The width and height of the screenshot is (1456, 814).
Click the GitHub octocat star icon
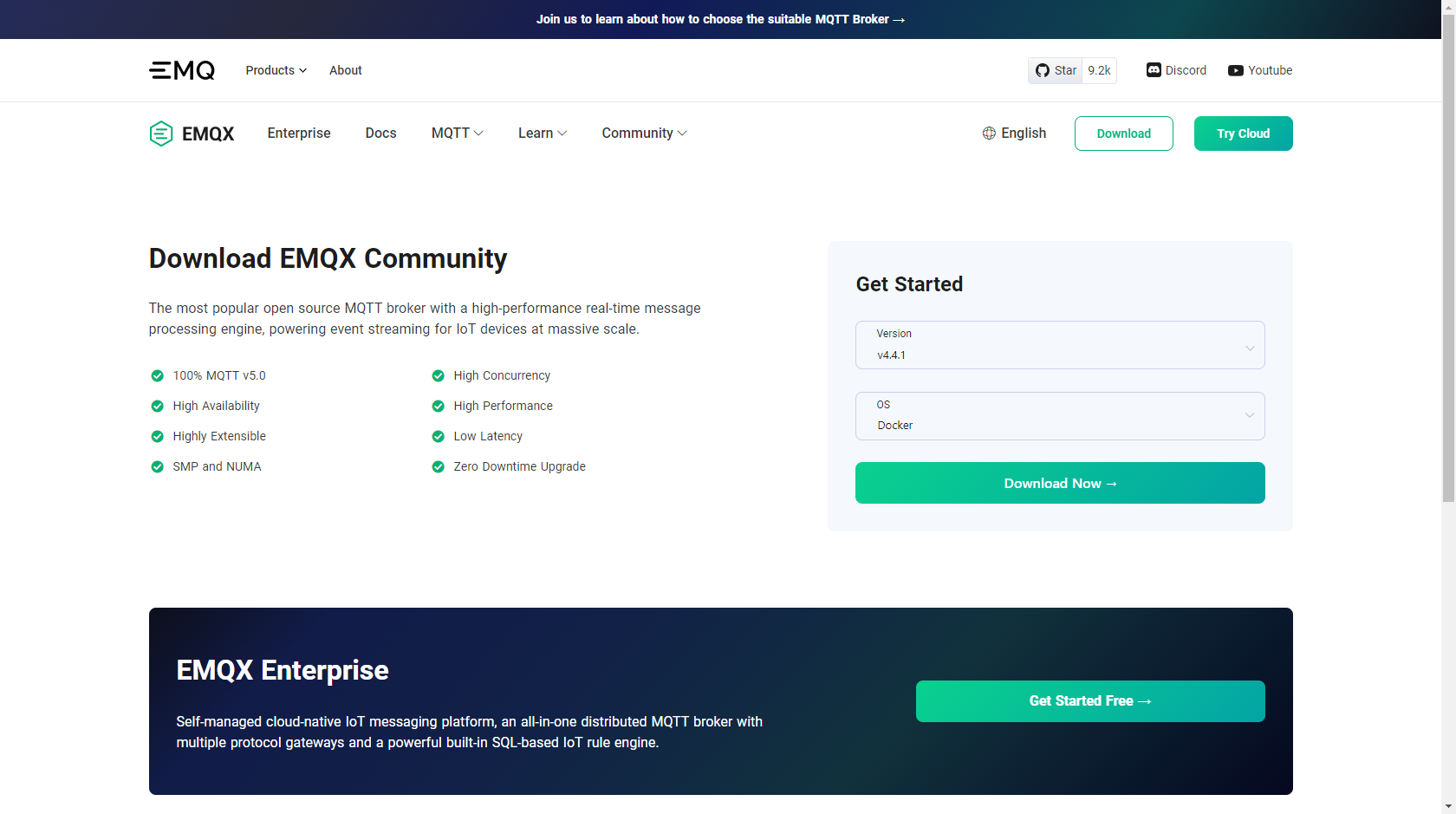(x=1043, y=70)
